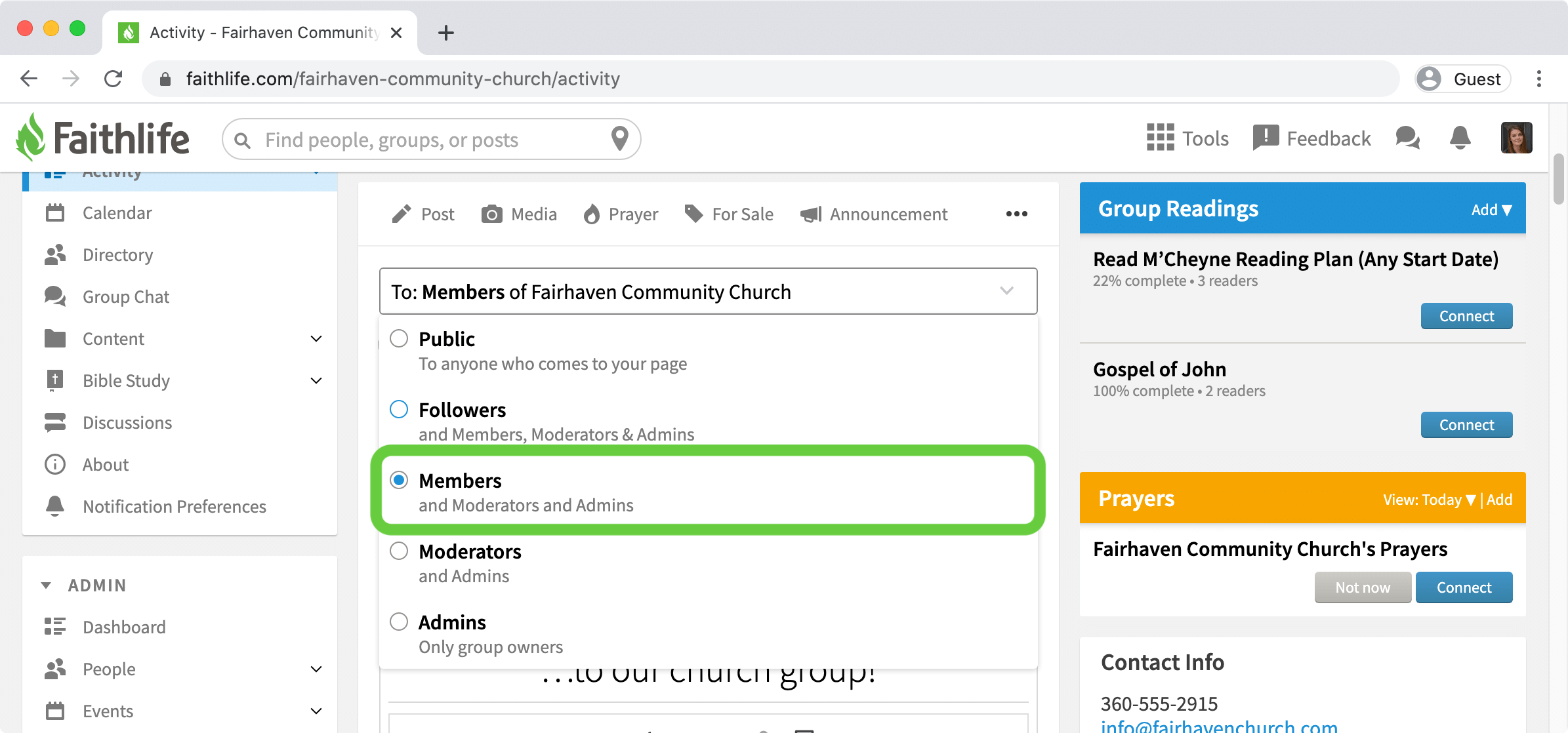Click the Faithlife flame logo
1568x733 pixels.
pyautogui.click(x=31, y=137)
